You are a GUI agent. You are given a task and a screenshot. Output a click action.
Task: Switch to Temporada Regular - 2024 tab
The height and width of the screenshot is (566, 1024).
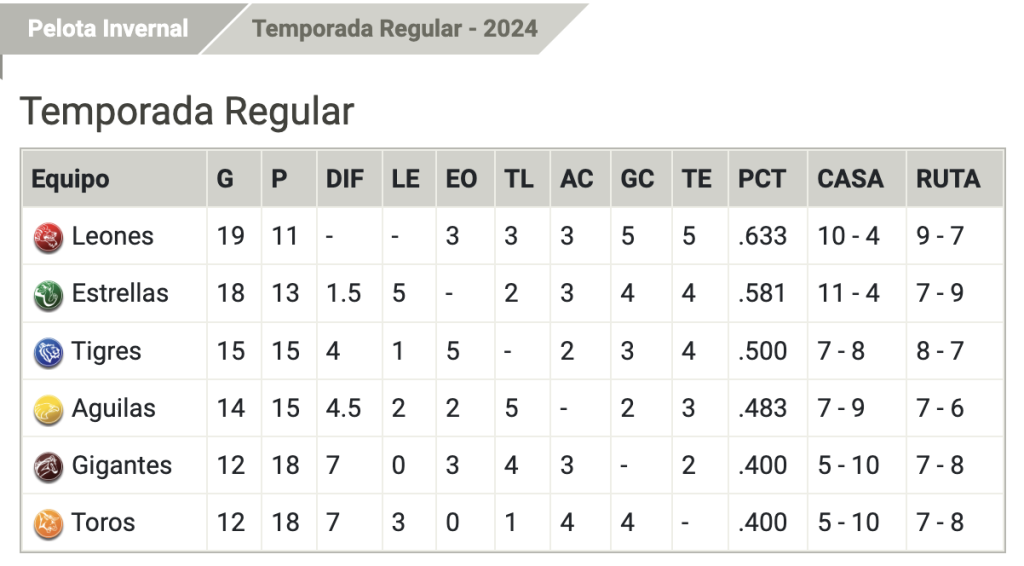tap(394, 29)
